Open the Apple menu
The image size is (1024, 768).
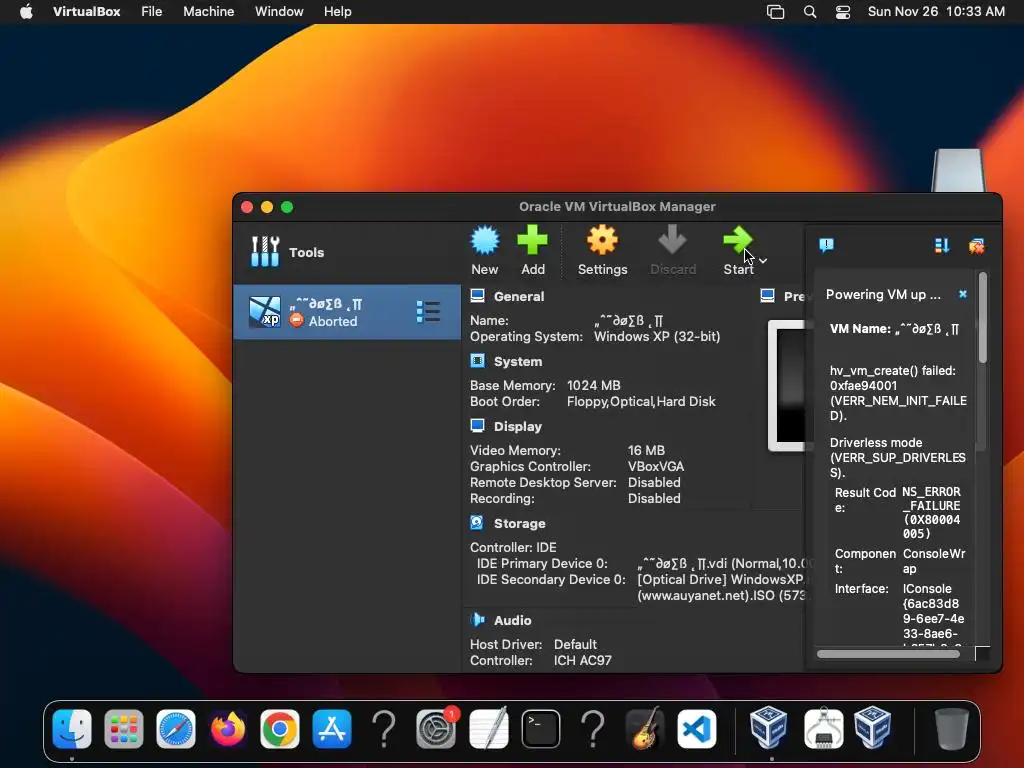[26, 12]
